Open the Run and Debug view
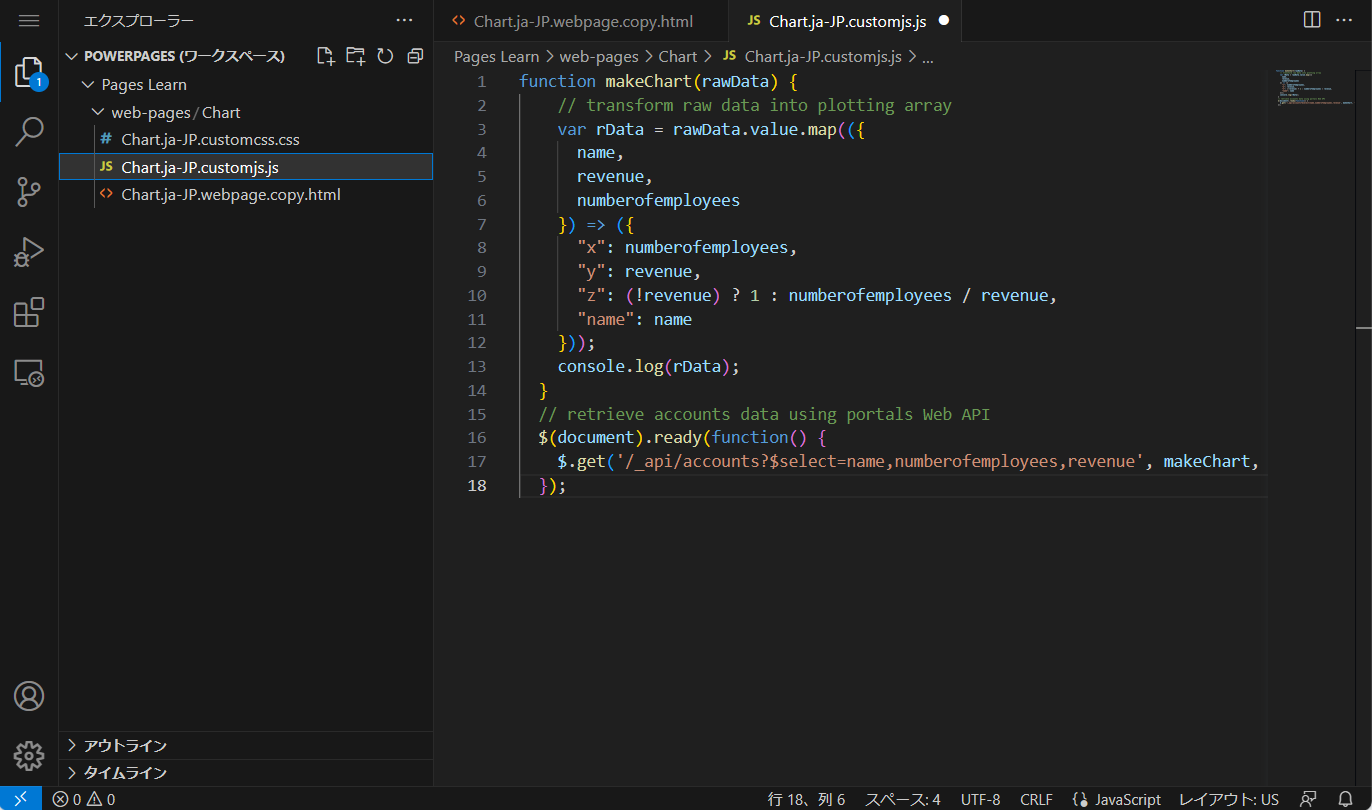This screenshot has height=810, width=1372. [x=29, y=252]
